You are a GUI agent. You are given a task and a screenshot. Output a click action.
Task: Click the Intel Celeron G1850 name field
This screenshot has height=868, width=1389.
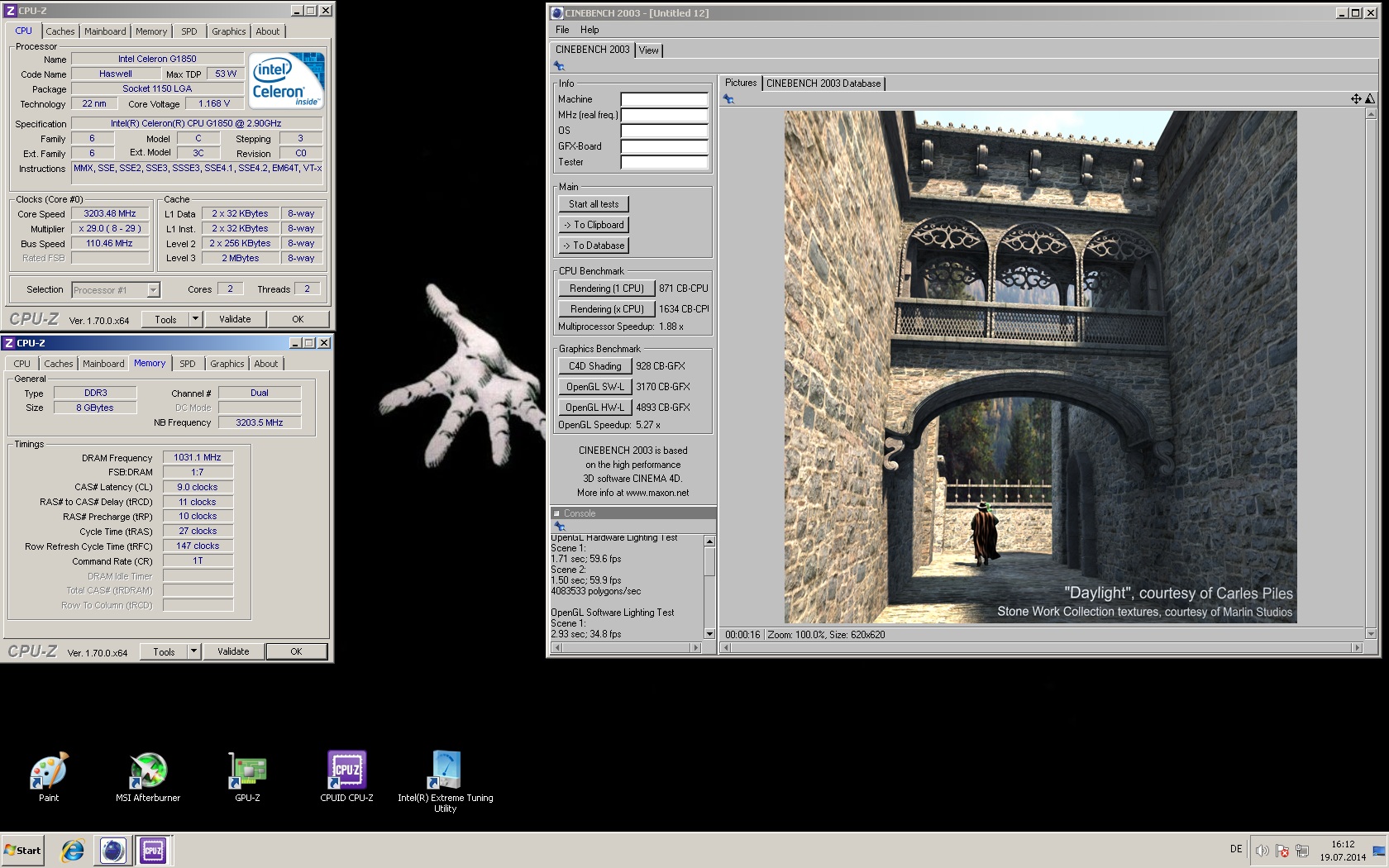(x=157, y=59)
